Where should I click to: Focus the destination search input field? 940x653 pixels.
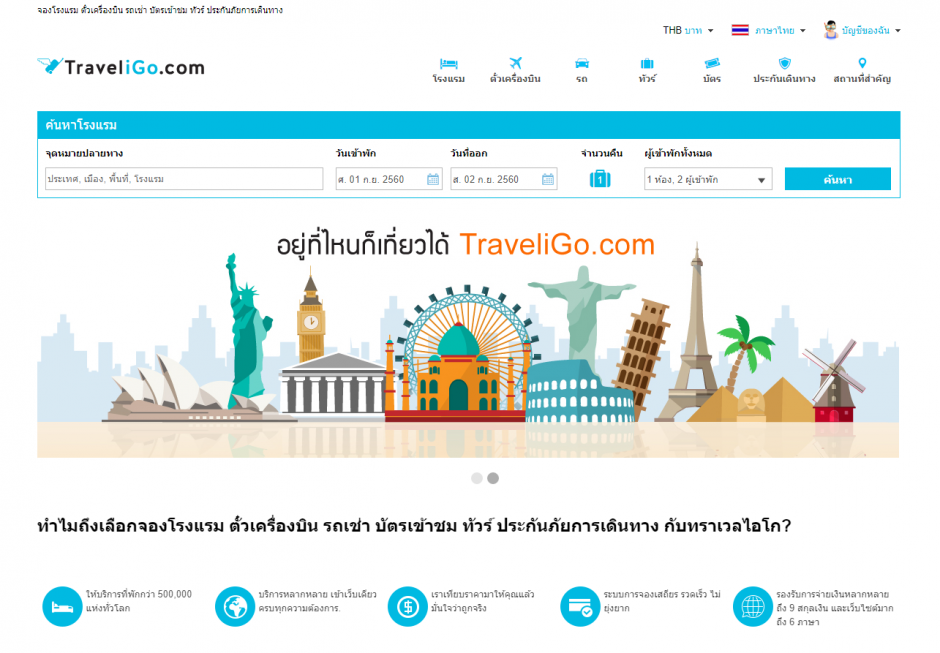click(184, 179)
